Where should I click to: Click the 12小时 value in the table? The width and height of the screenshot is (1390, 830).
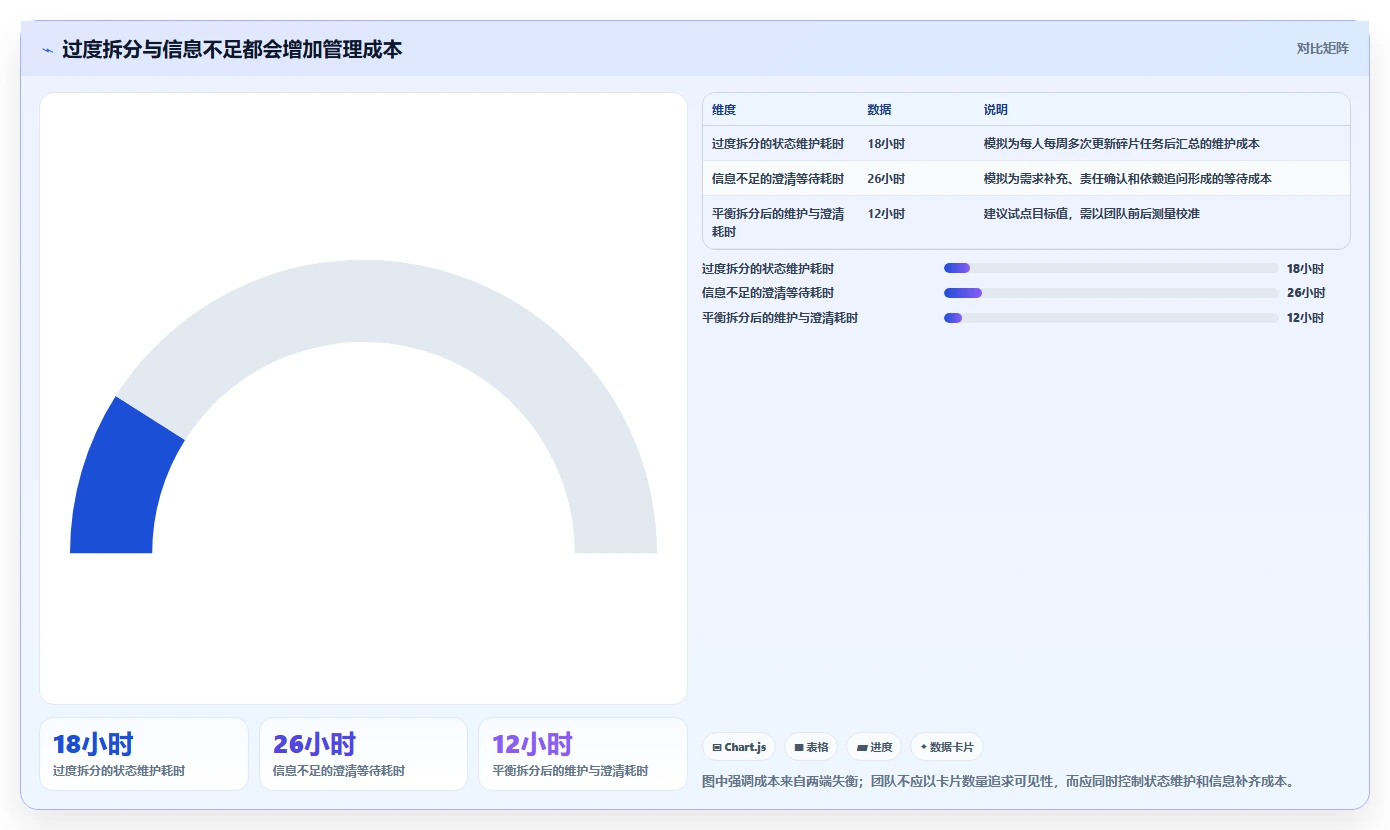coord(886,214)
